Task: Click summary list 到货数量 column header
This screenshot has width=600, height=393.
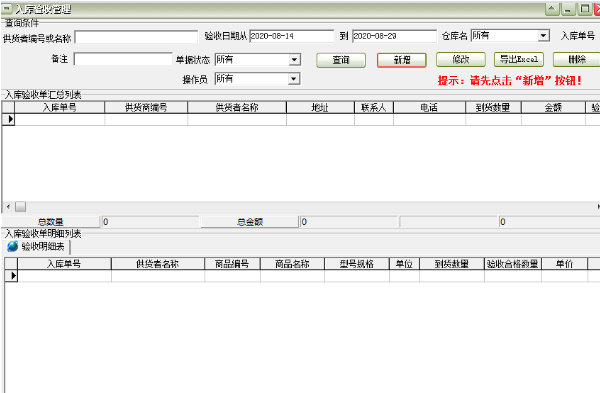Action: 493,108
